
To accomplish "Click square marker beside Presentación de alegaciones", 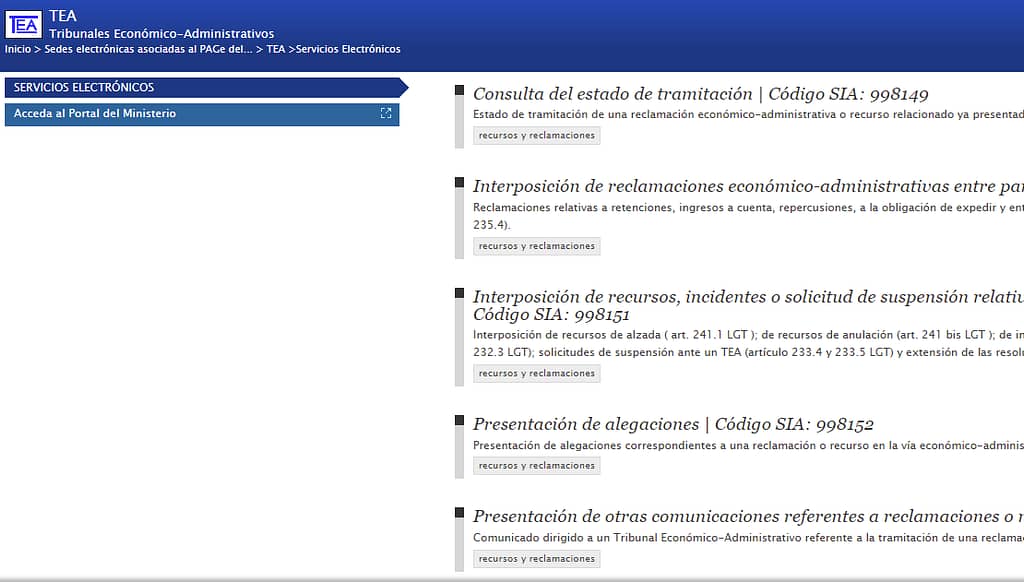I will [460, 420].
